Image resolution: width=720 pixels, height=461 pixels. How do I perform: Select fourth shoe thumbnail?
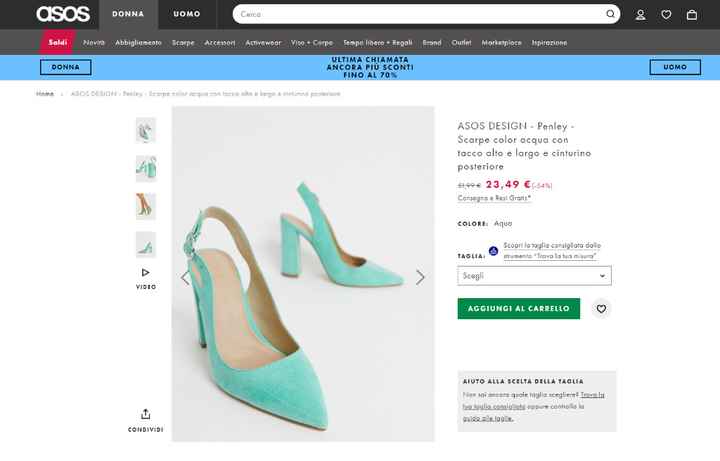click(x=146, y=245)
